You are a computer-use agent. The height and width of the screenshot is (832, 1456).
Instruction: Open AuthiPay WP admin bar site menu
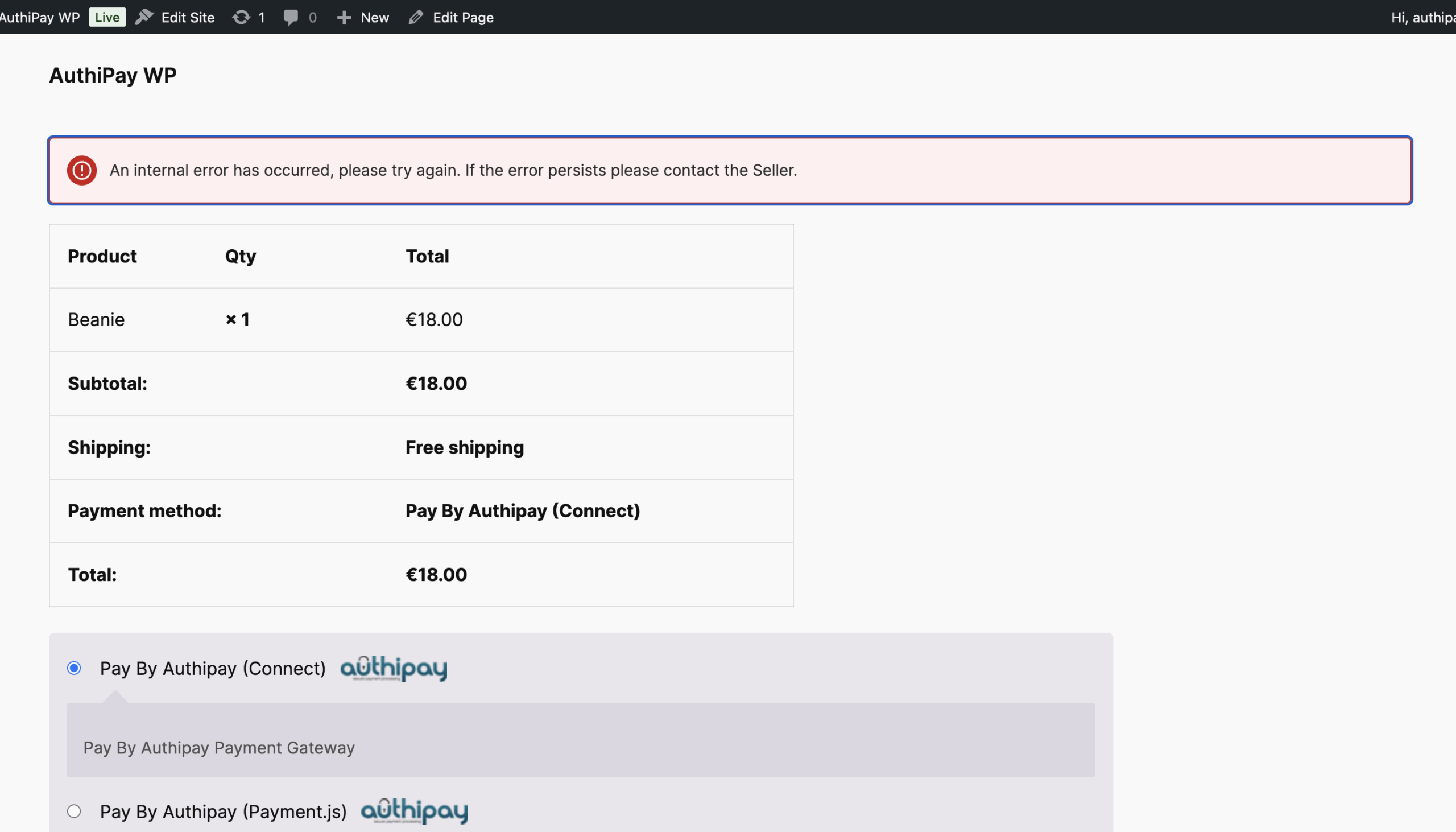(39, 17)
